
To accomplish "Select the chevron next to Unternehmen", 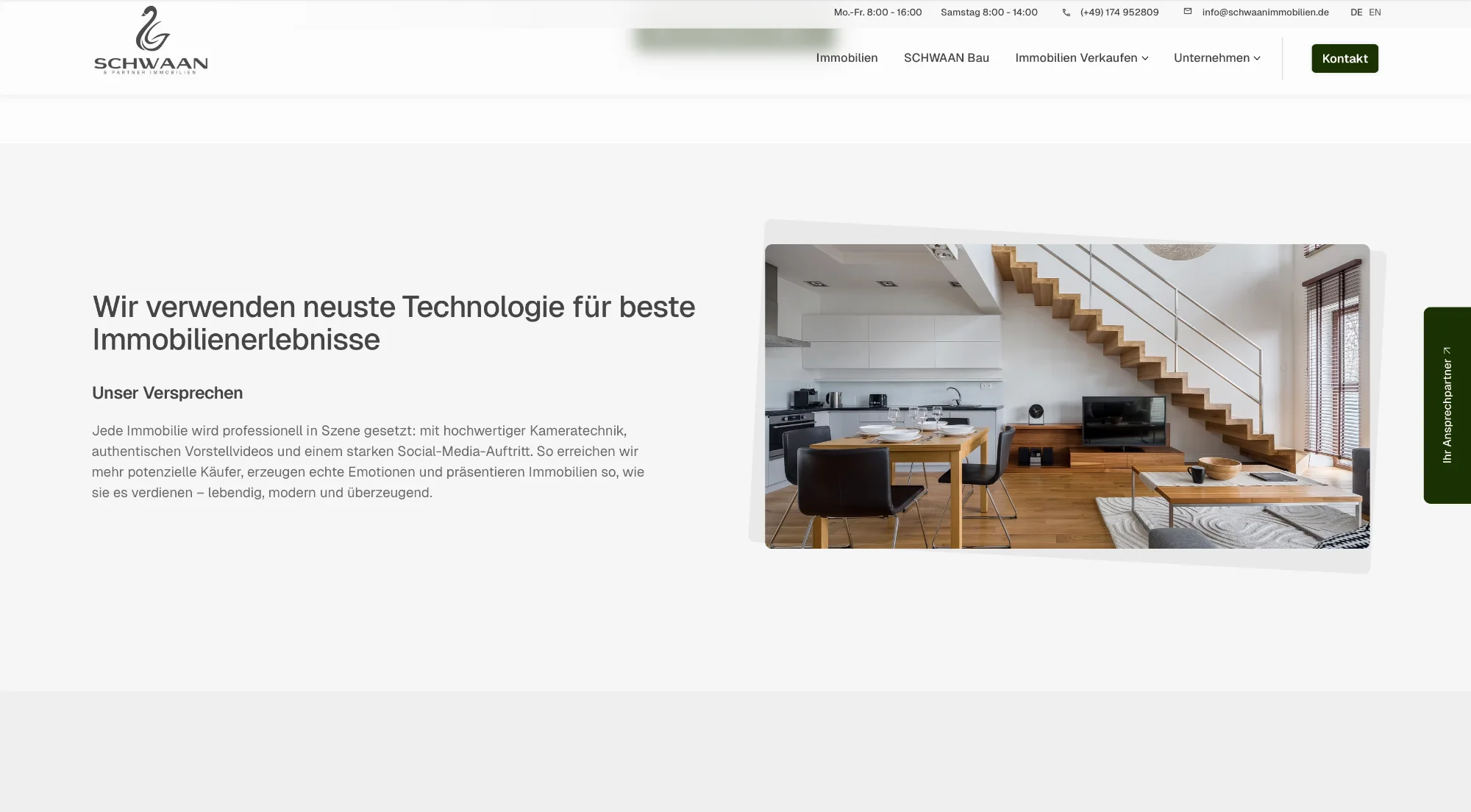I will click(1258, 58).
